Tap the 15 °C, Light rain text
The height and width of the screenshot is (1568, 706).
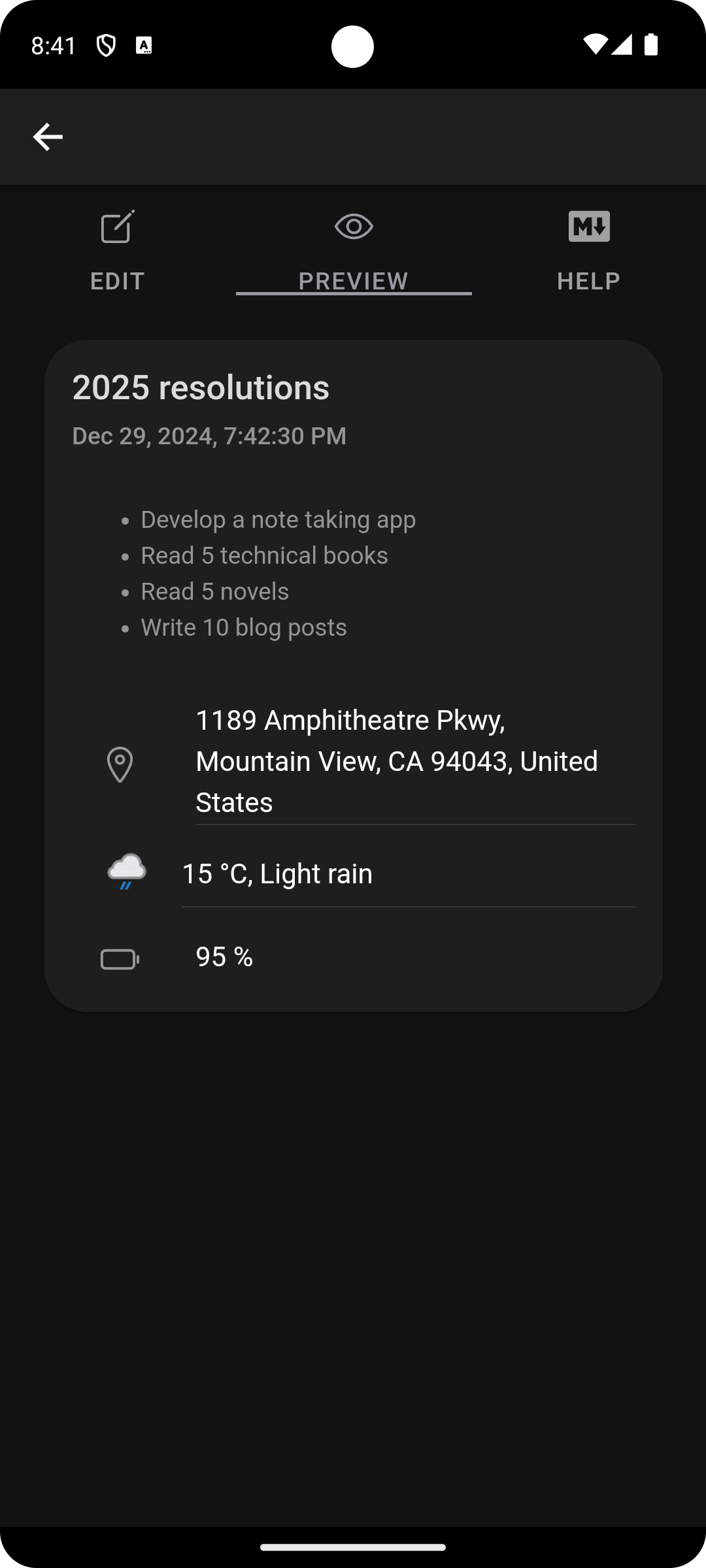coord(277,874)
